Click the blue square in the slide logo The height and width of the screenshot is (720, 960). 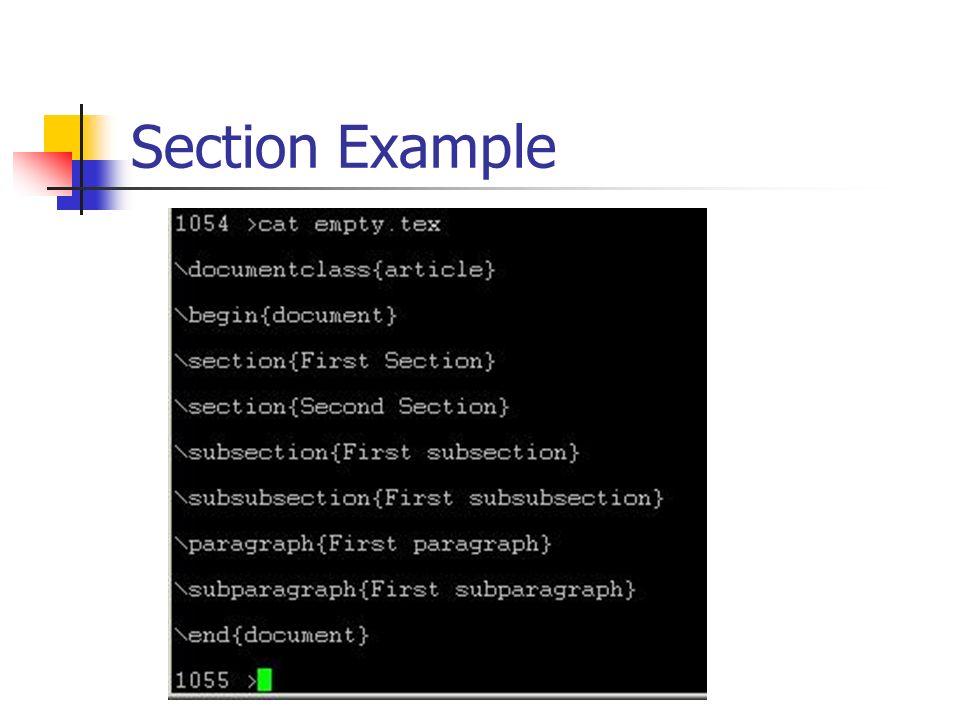(92, 185)
